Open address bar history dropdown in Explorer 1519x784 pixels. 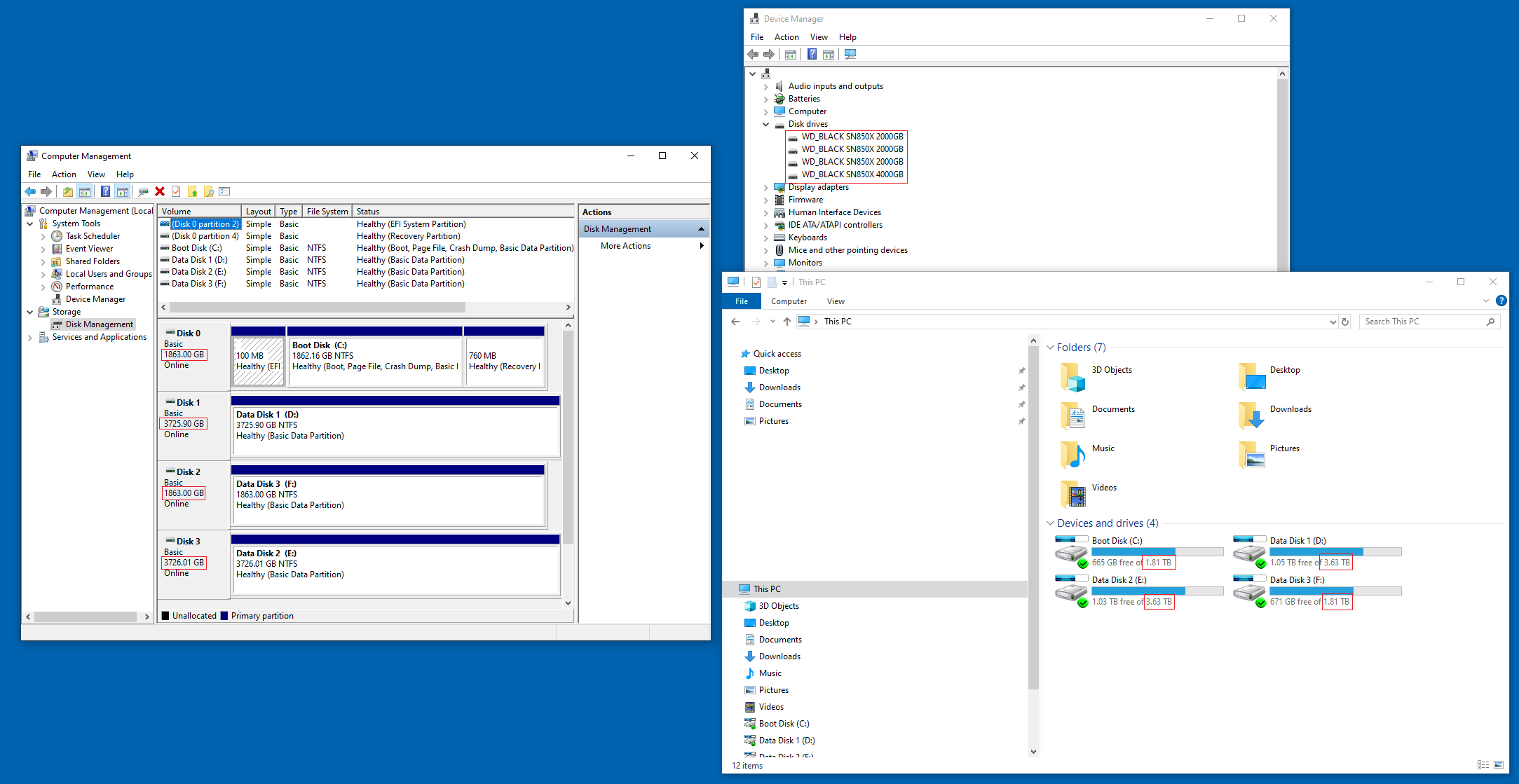point(1333,322)
